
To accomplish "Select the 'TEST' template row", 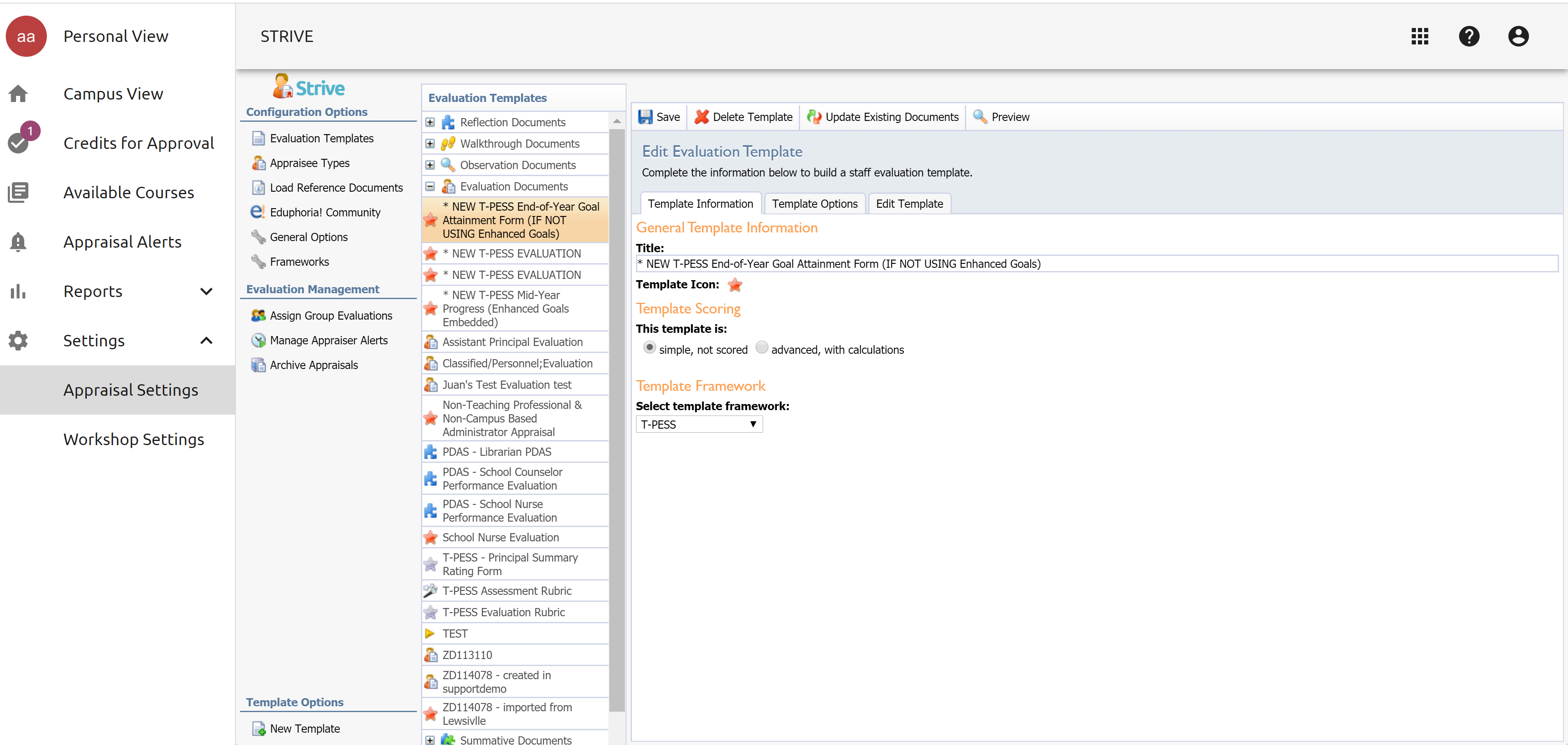I will [515, 634].
